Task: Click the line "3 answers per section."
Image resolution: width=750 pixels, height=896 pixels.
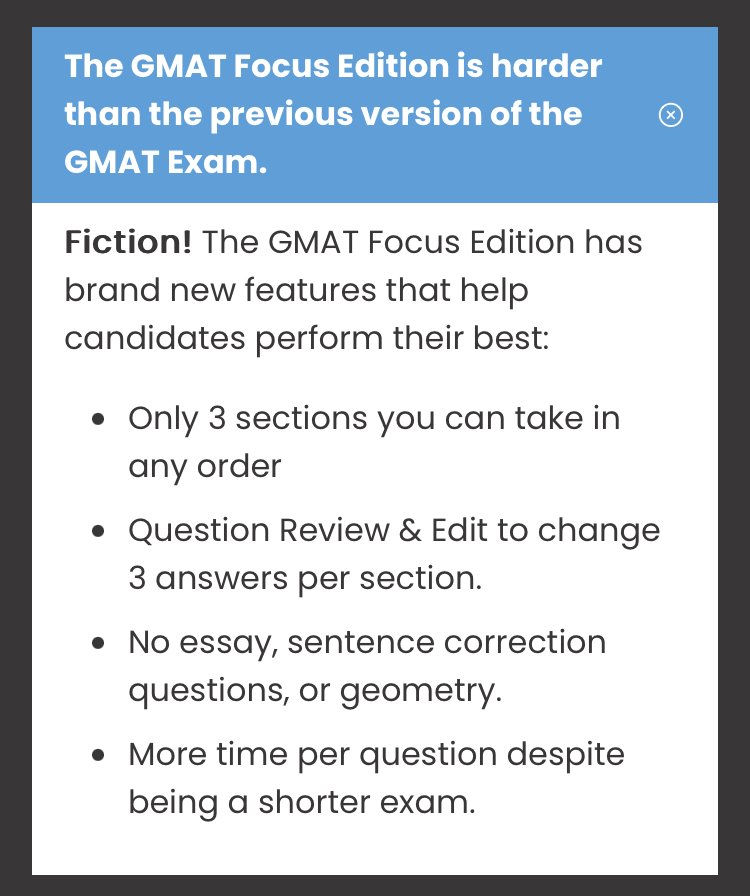Action: tap(305, 578)
